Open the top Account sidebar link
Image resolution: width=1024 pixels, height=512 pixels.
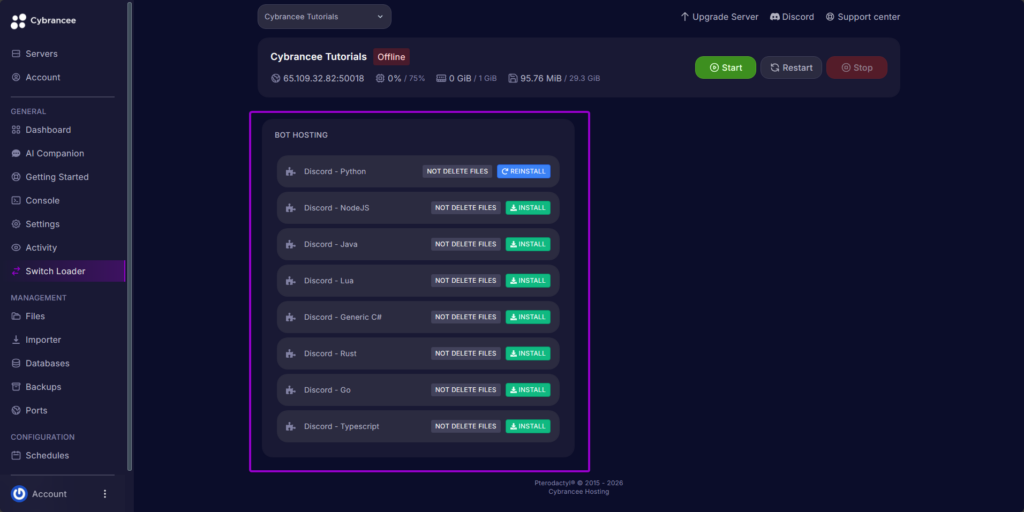click(36, 77)
